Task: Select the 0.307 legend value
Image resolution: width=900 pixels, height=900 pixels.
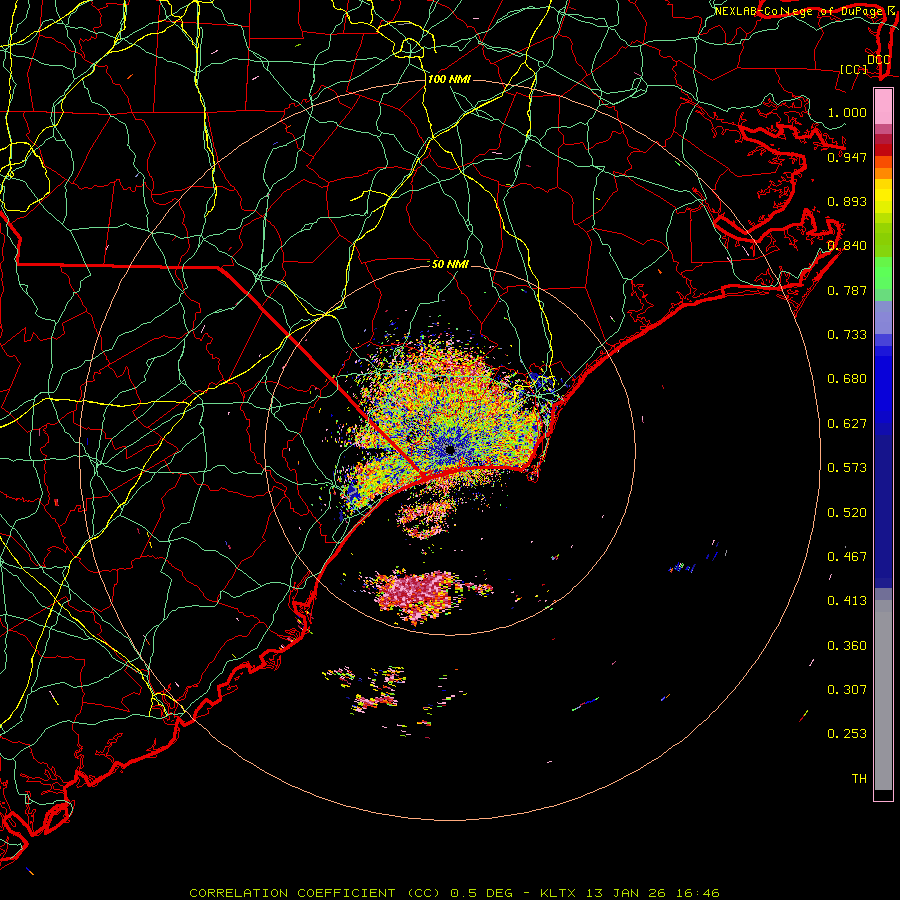Action: 847,690
